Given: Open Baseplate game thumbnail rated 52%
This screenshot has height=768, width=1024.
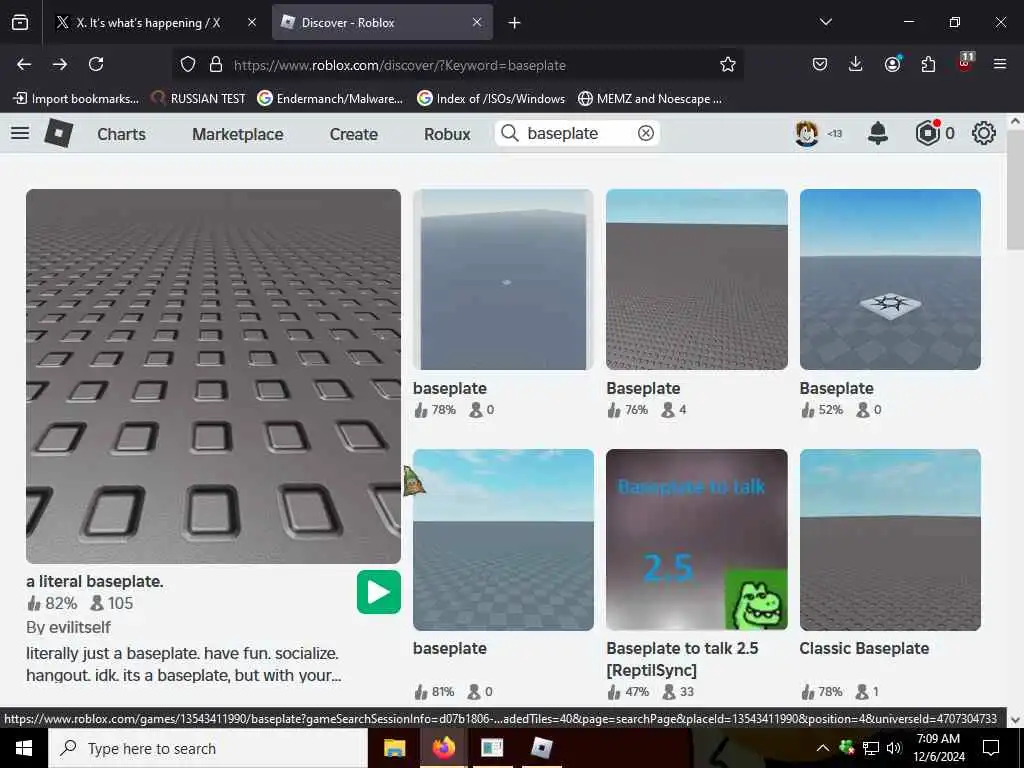Looking at the screenshot, I should coord(890,280).
